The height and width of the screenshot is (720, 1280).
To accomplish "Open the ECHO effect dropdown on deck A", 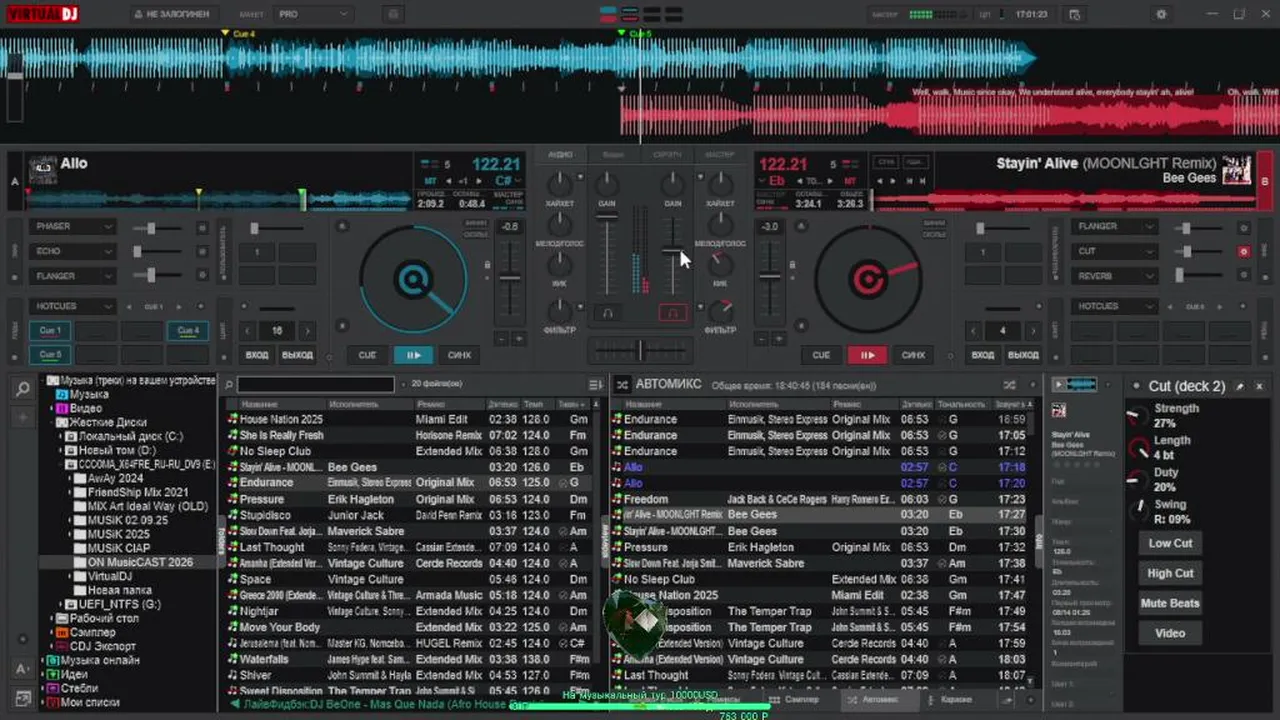I will coord(74,252).
